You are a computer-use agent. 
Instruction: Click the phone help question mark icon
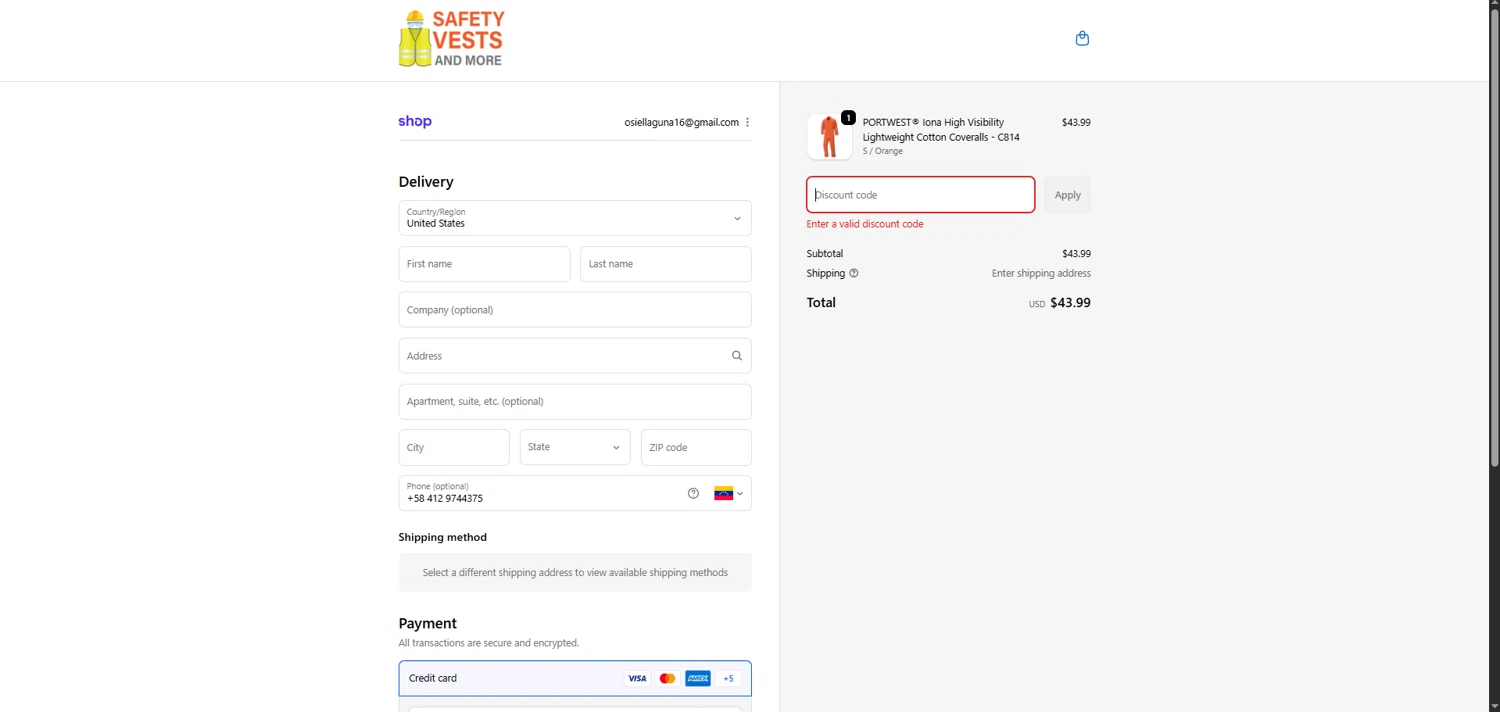tap(693, 493)
